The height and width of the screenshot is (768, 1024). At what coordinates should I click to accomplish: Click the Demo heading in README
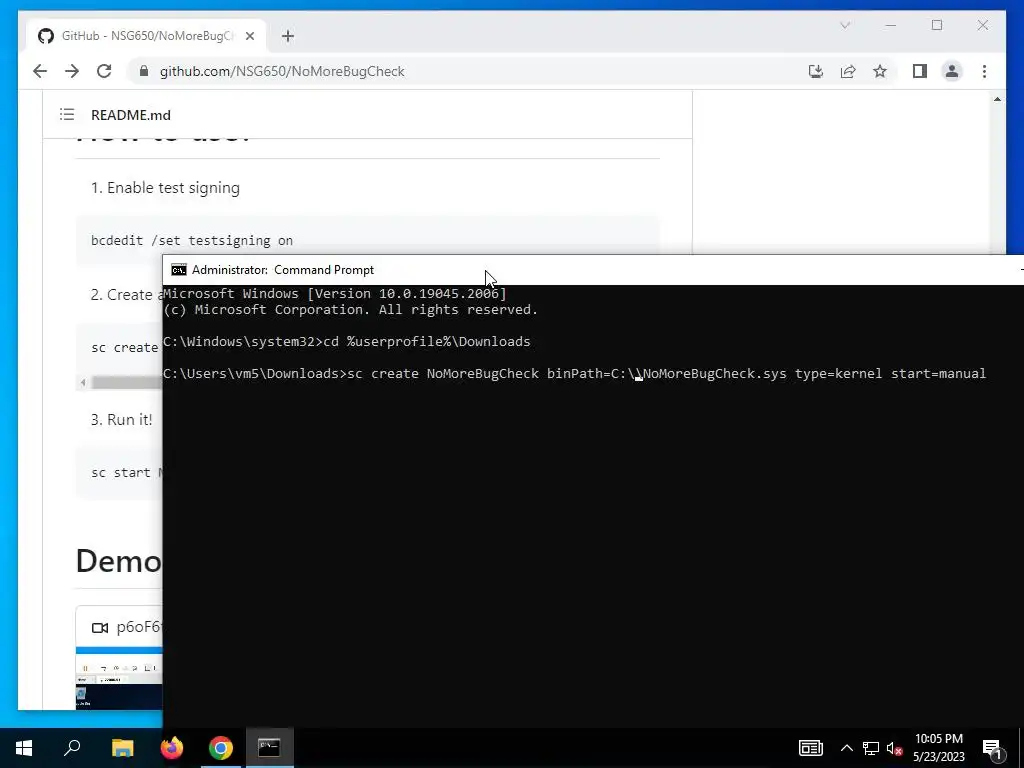point(119,560)
